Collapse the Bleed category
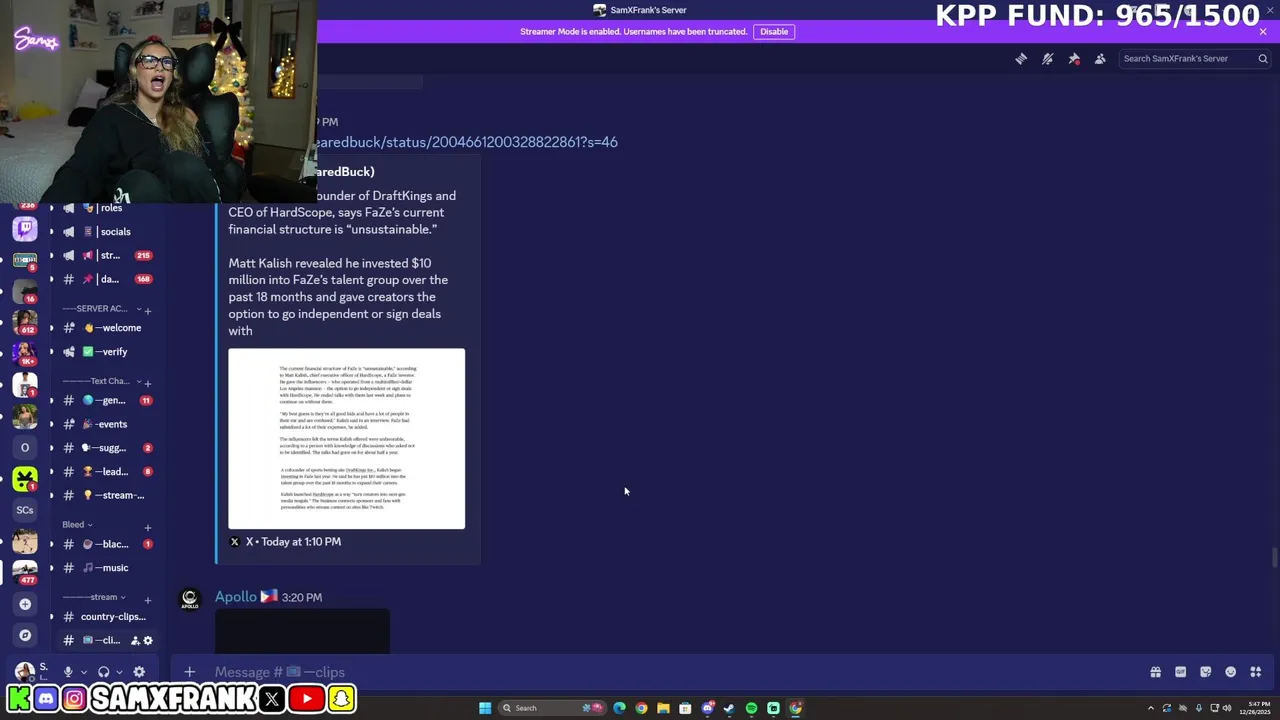The image size is (1280, 720). [77, 525]
